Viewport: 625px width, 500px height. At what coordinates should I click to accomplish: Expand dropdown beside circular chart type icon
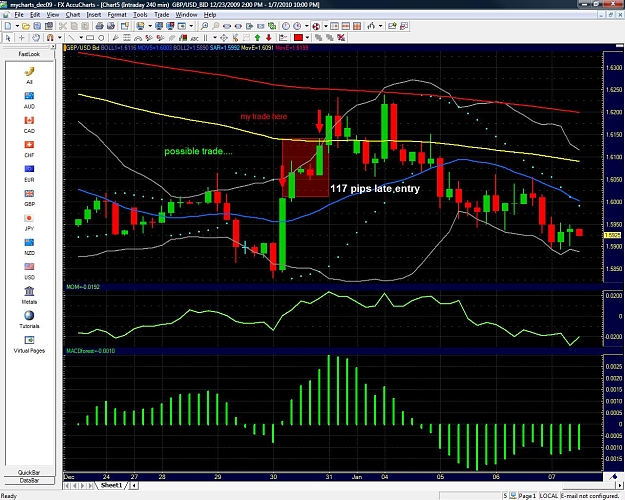pyautogui.click(x=325, y=26)
